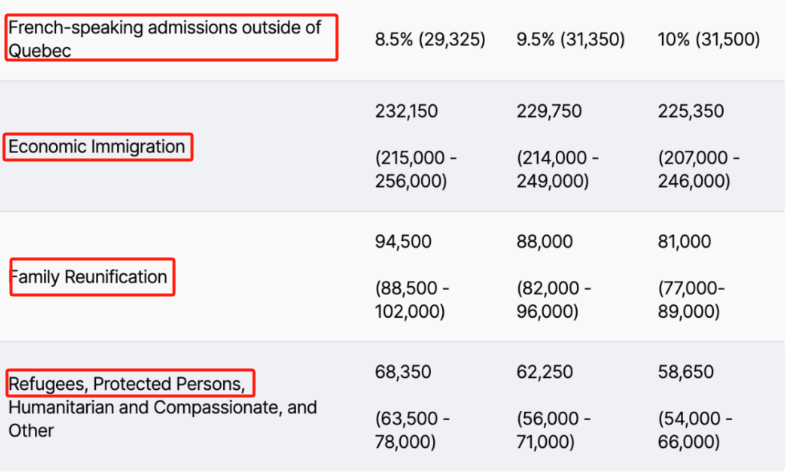Select the French-speaking admissions outside of Quebec label
Viewport: 786px width, 473px height.
click(x=164, y=39)
